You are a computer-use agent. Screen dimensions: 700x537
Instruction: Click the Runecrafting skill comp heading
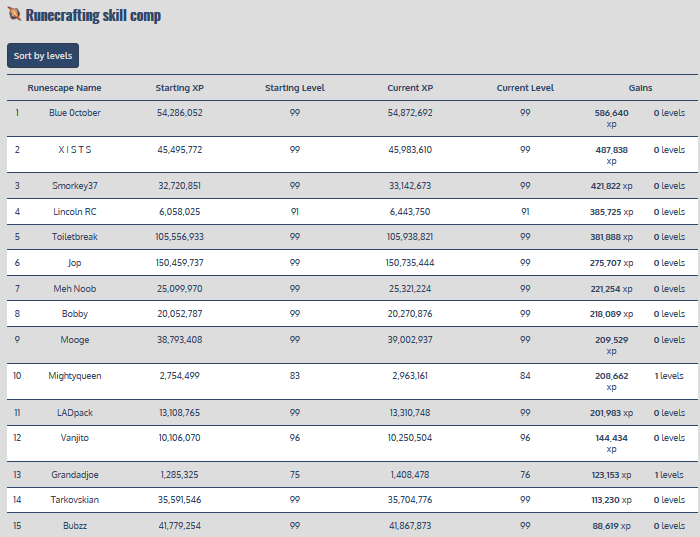point(94,16)
